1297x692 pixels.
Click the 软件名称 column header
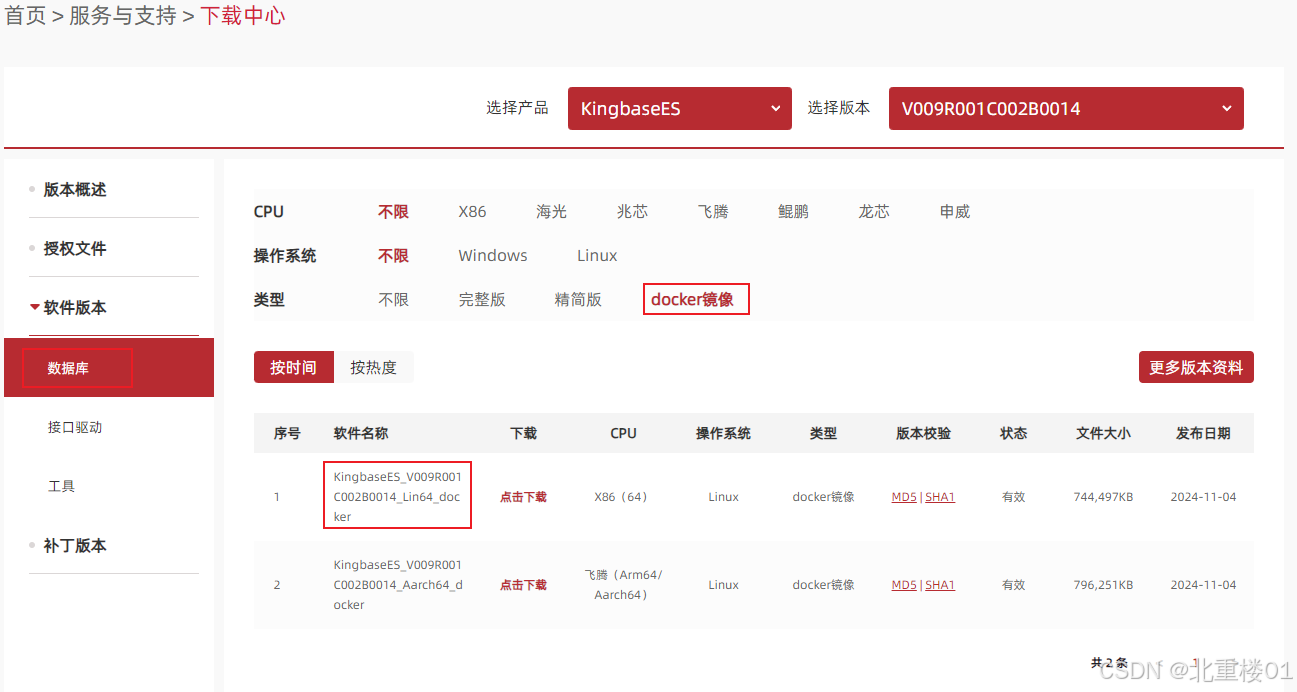361,433
